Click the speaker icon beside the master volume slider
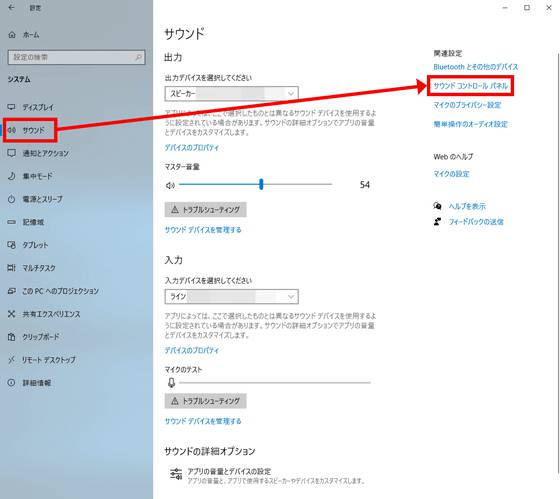 tap(170, 185)
